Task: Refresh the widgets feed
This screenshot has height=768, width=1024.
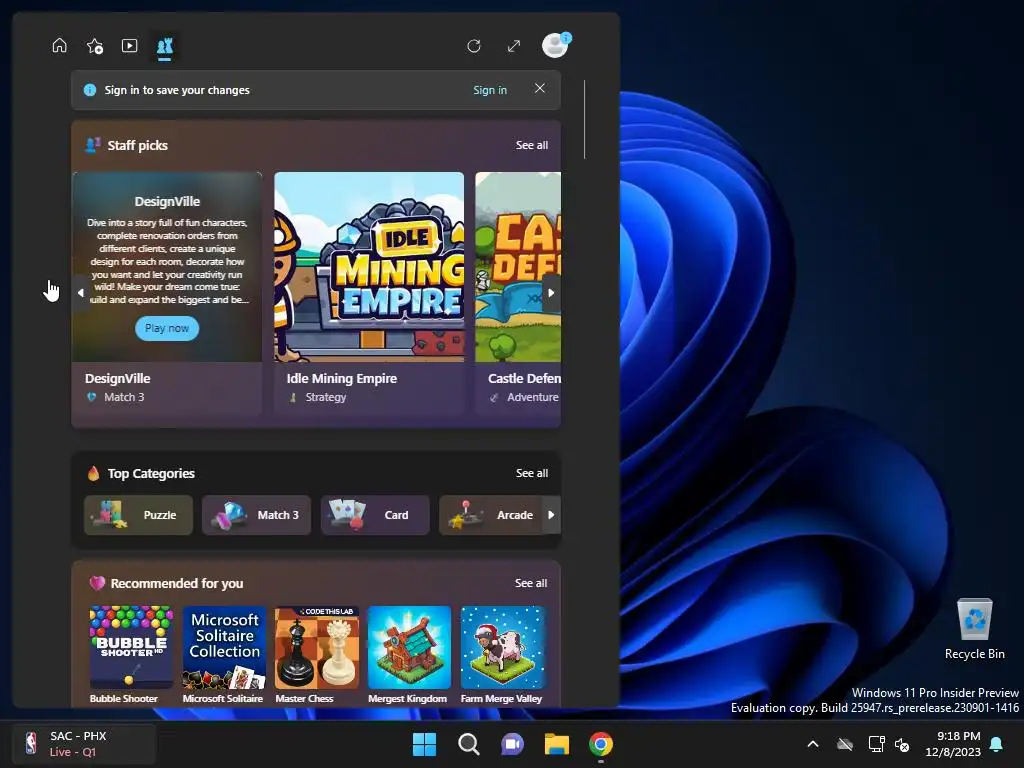Action: coord(474,46)
